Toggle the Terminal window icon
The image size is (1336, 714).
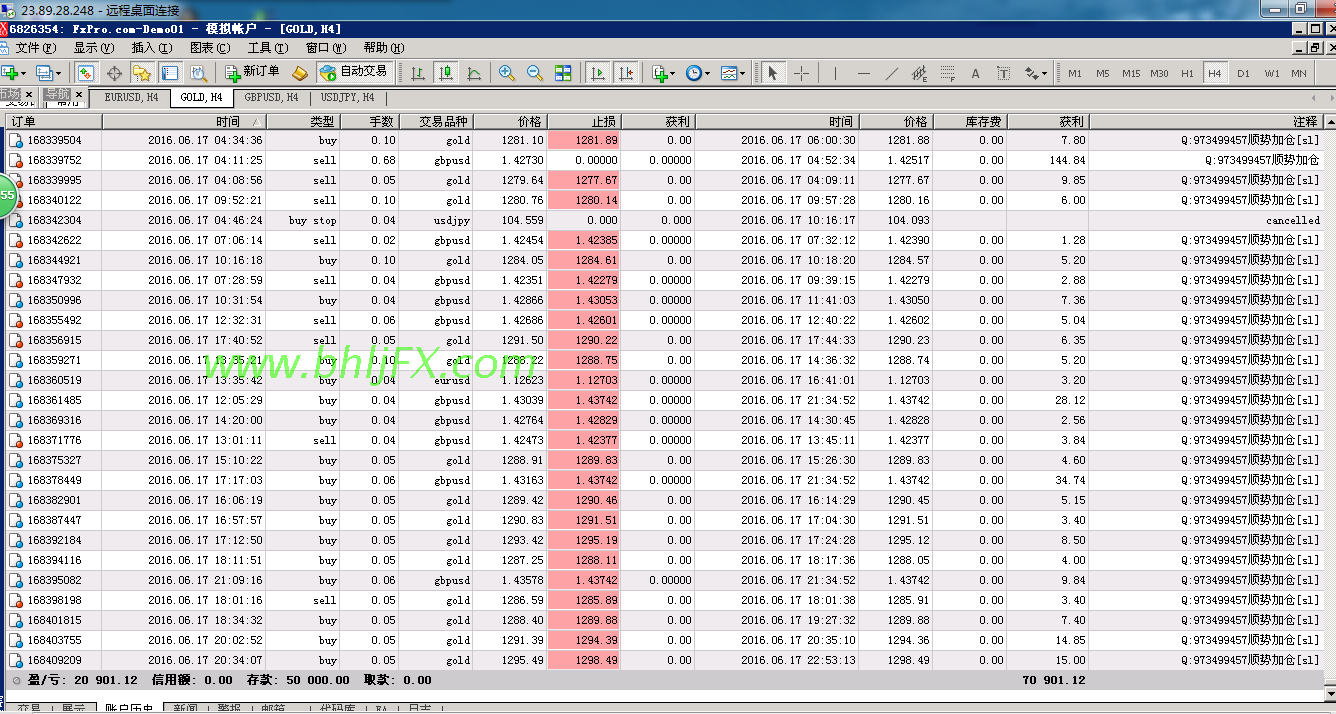coord(170,73)
